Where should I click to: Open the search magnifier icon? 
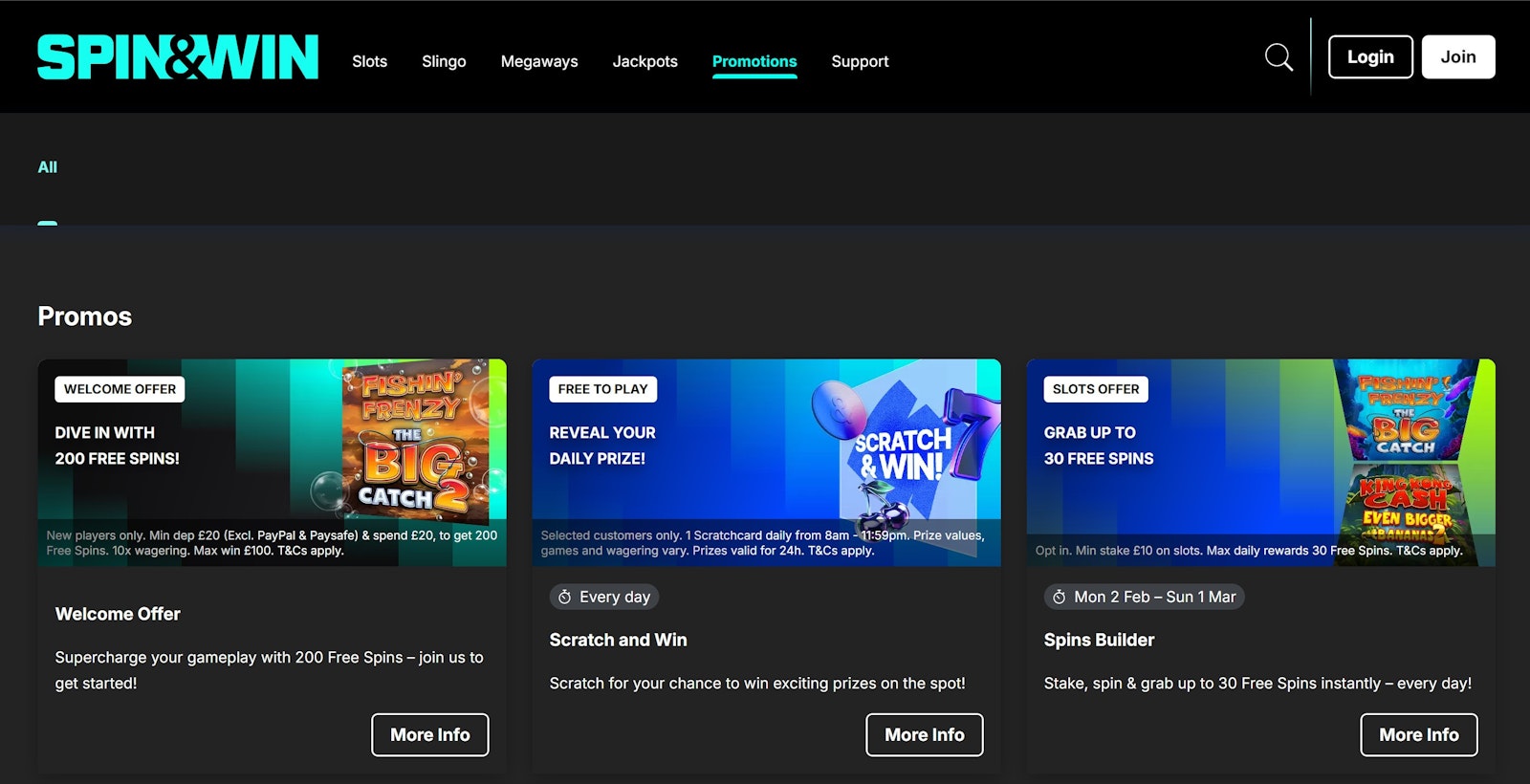1279,57
